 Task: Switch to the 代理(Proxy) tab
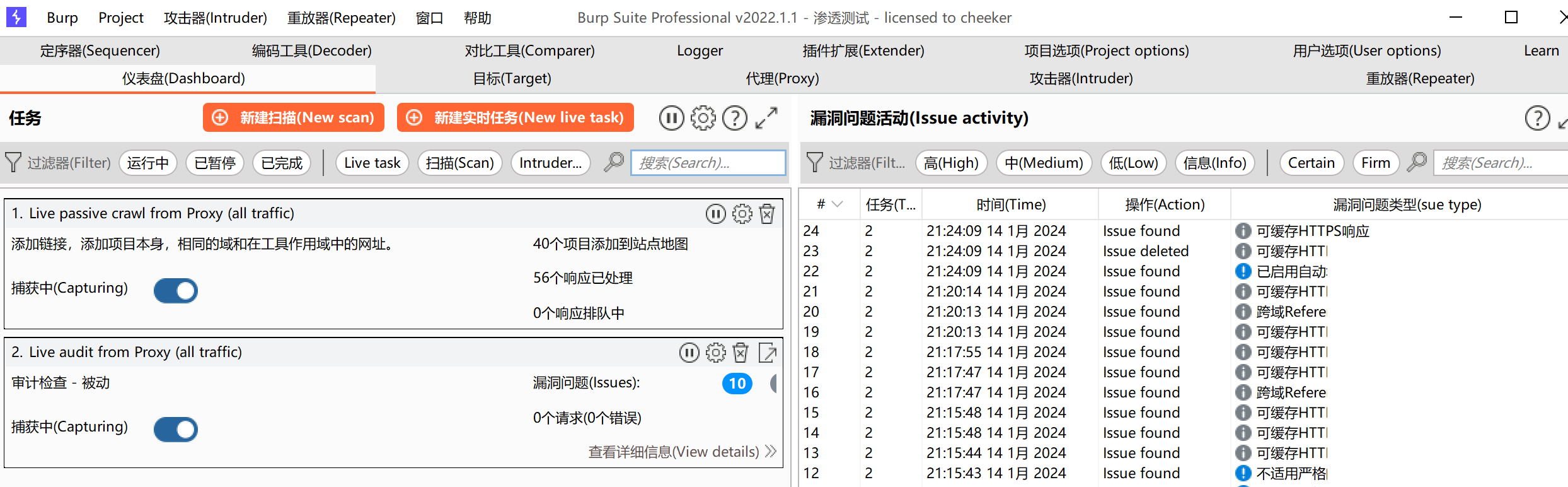tap(783, 78)
